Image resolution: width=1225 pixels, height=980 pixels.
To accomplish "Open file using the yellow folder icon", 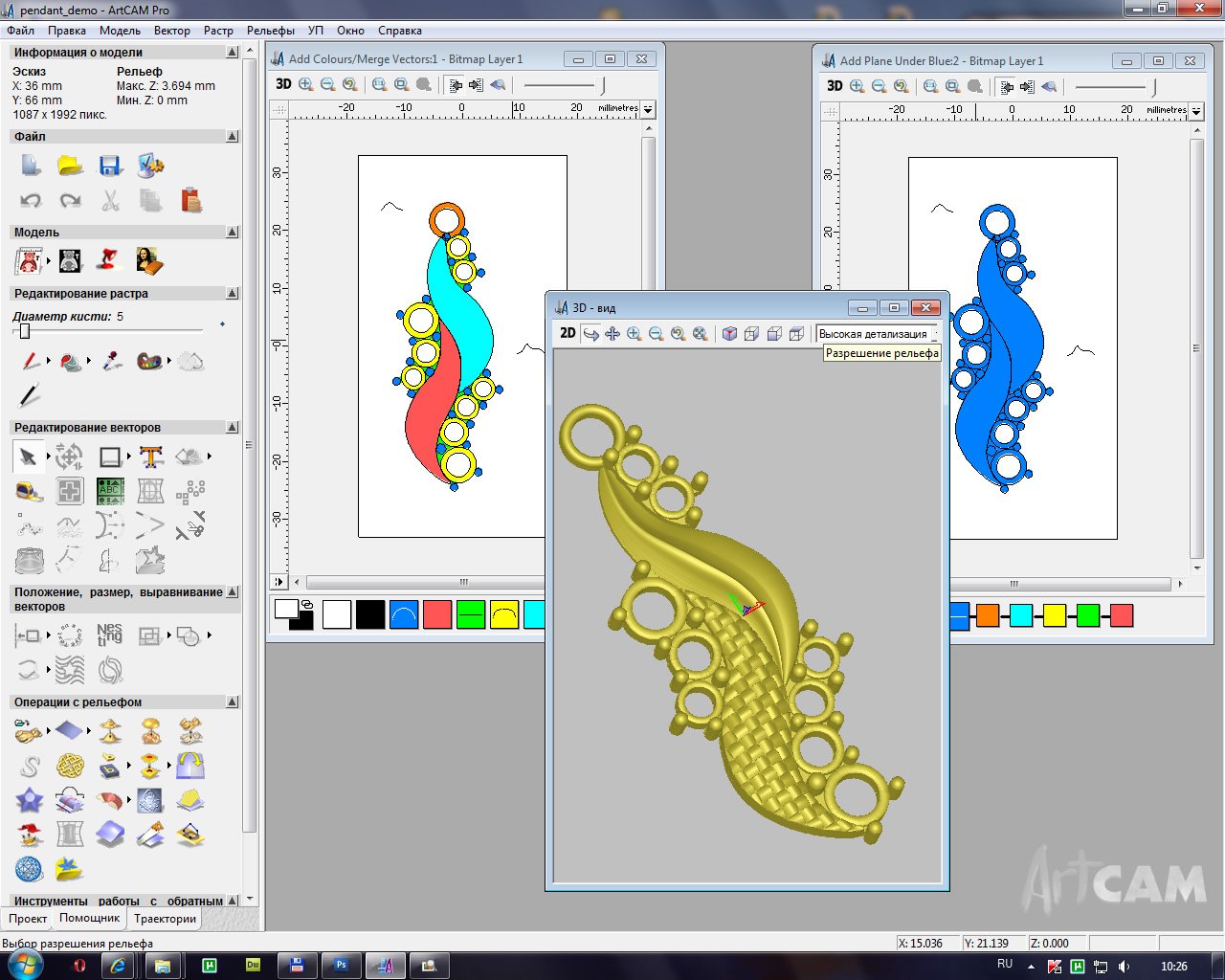I will point(70,166).
